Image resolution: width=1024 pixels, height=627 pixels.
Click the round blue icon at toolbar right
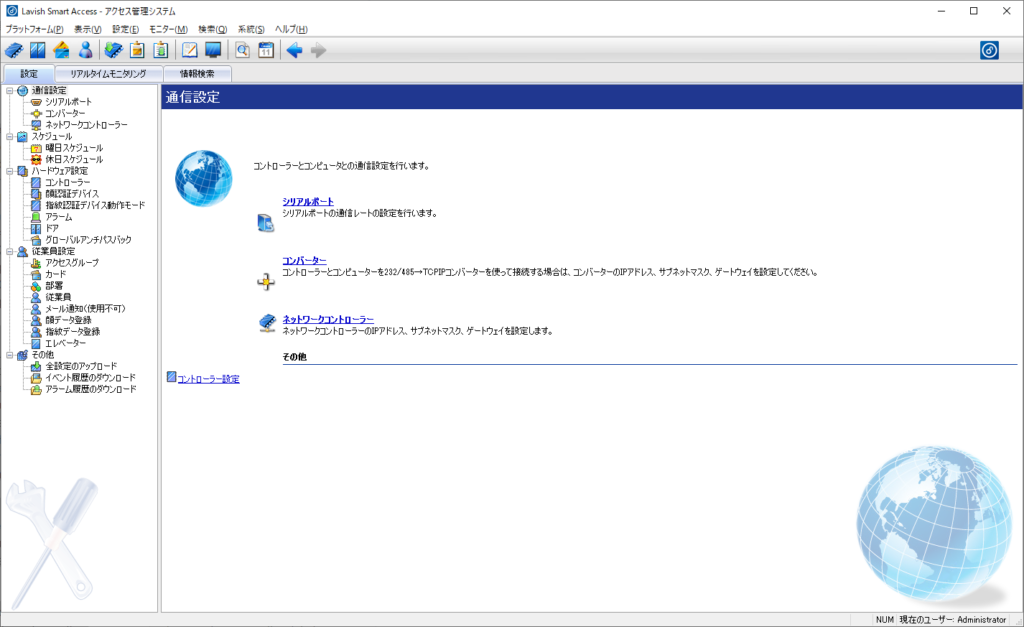pyautogui.click(x=988, y=50)
